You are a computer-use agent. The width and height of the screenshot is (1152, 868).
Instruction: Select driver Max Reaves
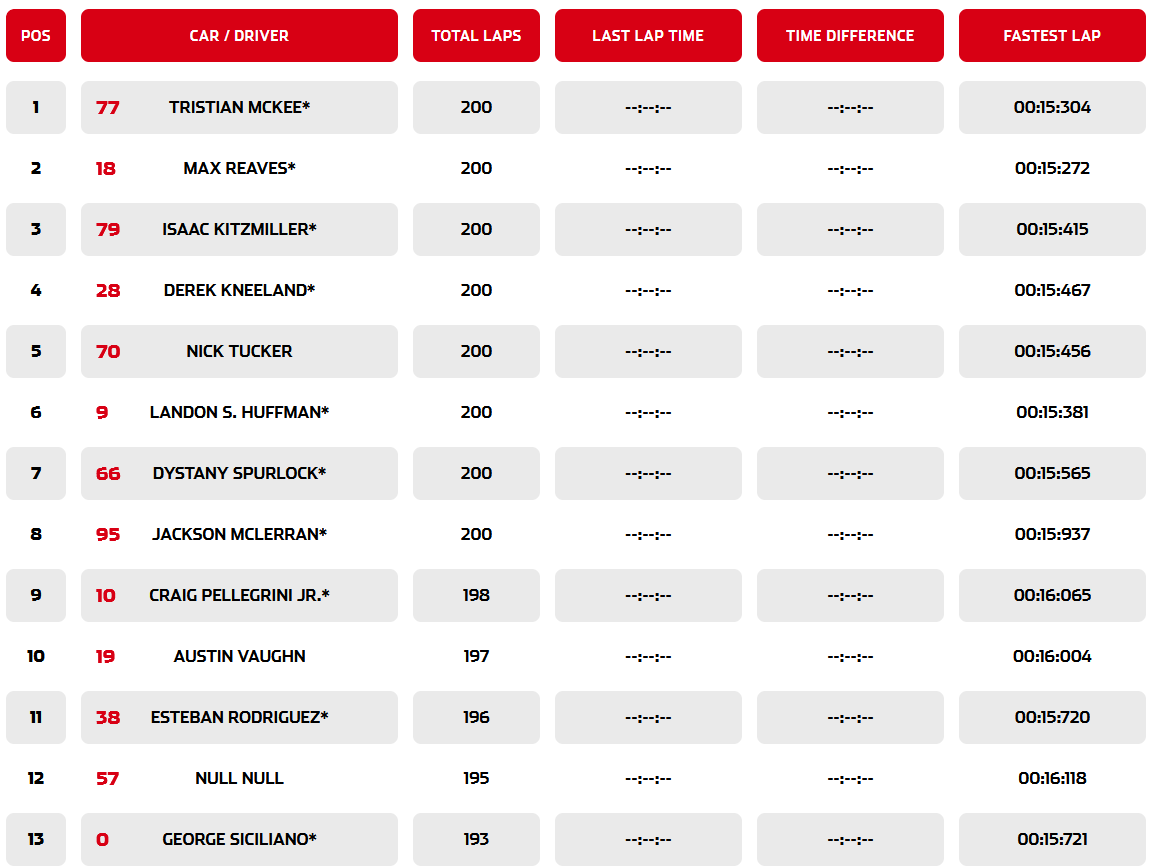pyautogui.click(x=239, y=168)
